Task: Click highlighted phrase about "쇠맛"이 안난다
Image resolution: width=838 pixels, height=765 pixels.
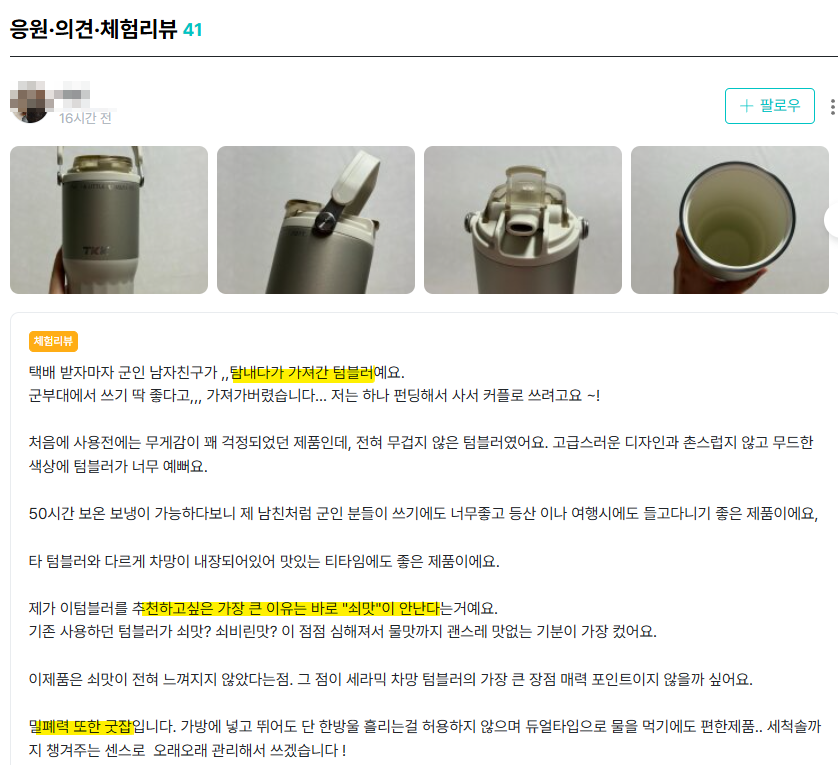Action: [292, 608]
